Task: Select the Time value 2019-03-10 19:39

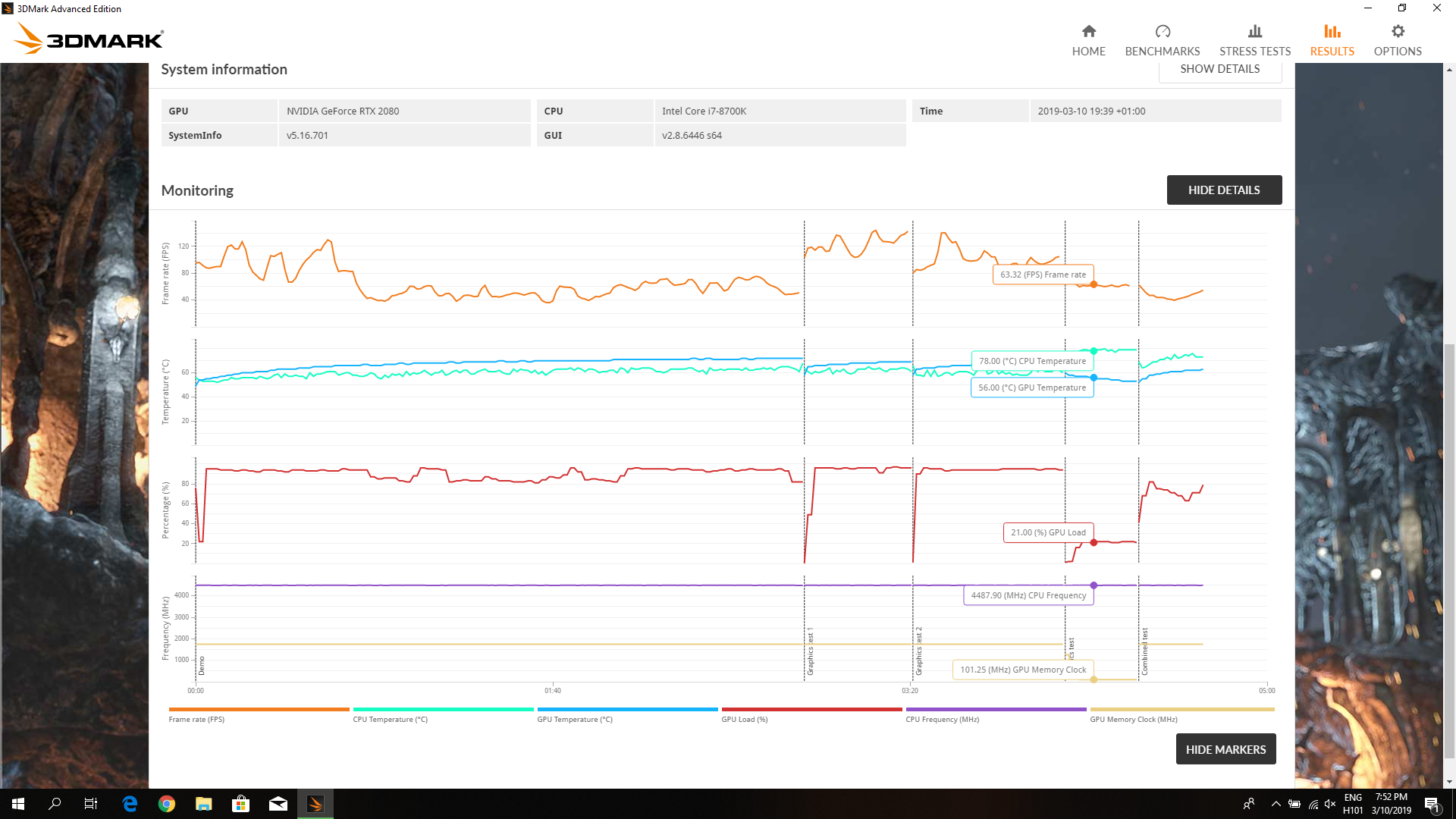Action: [1091, 111]
